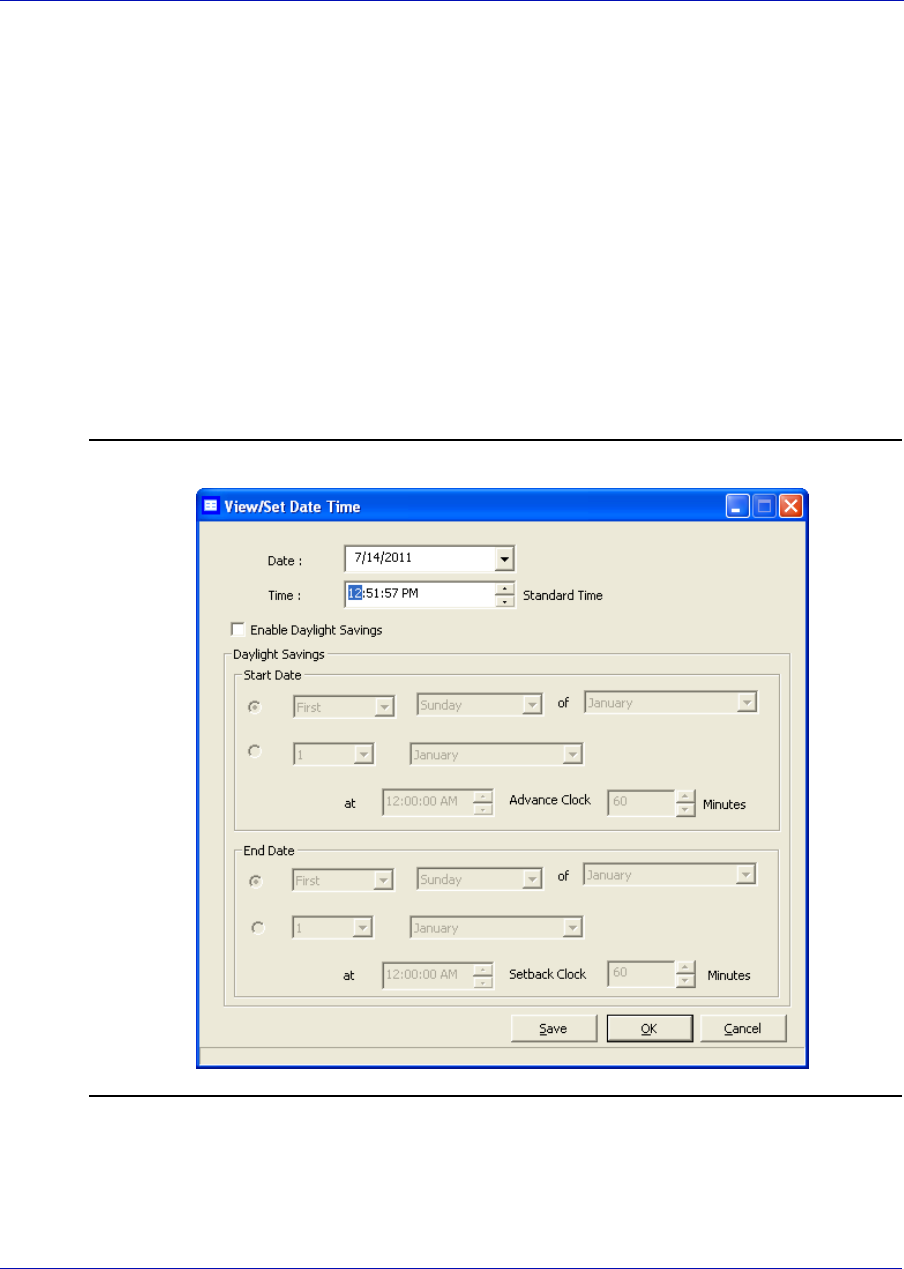904x1269 pixels.
Task: Click the 'Standard Time' label
Action: tap(563, 595)
